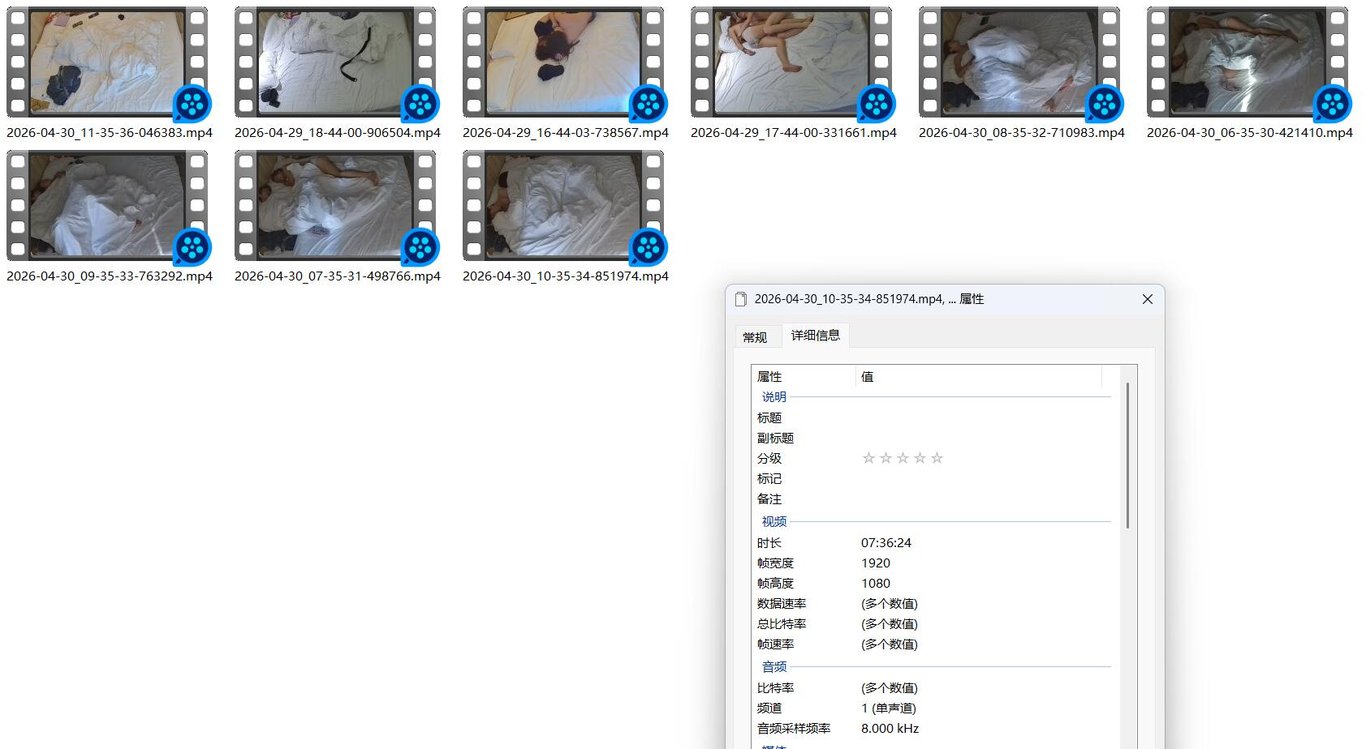Click file name 2026-04-30_11-35-36-046383.mp4
Viewport: 1366px width, 749px height.
tap(109, 132)
